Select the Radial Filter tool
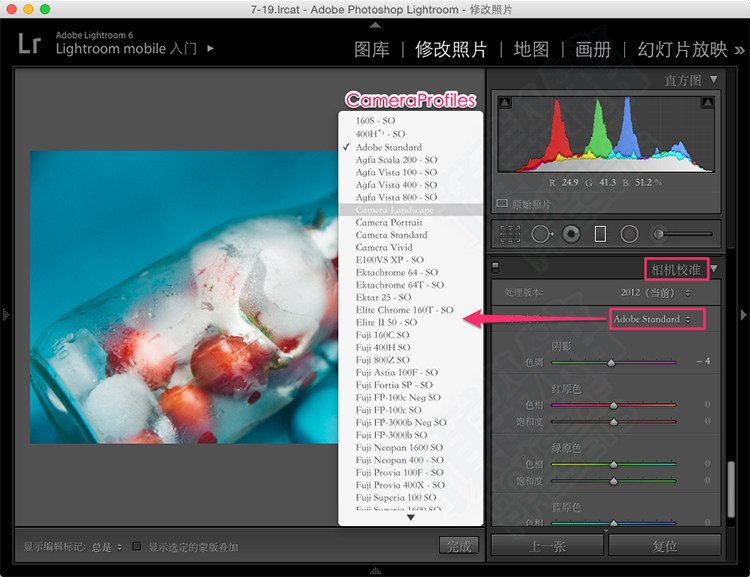 tap(629, 234)
